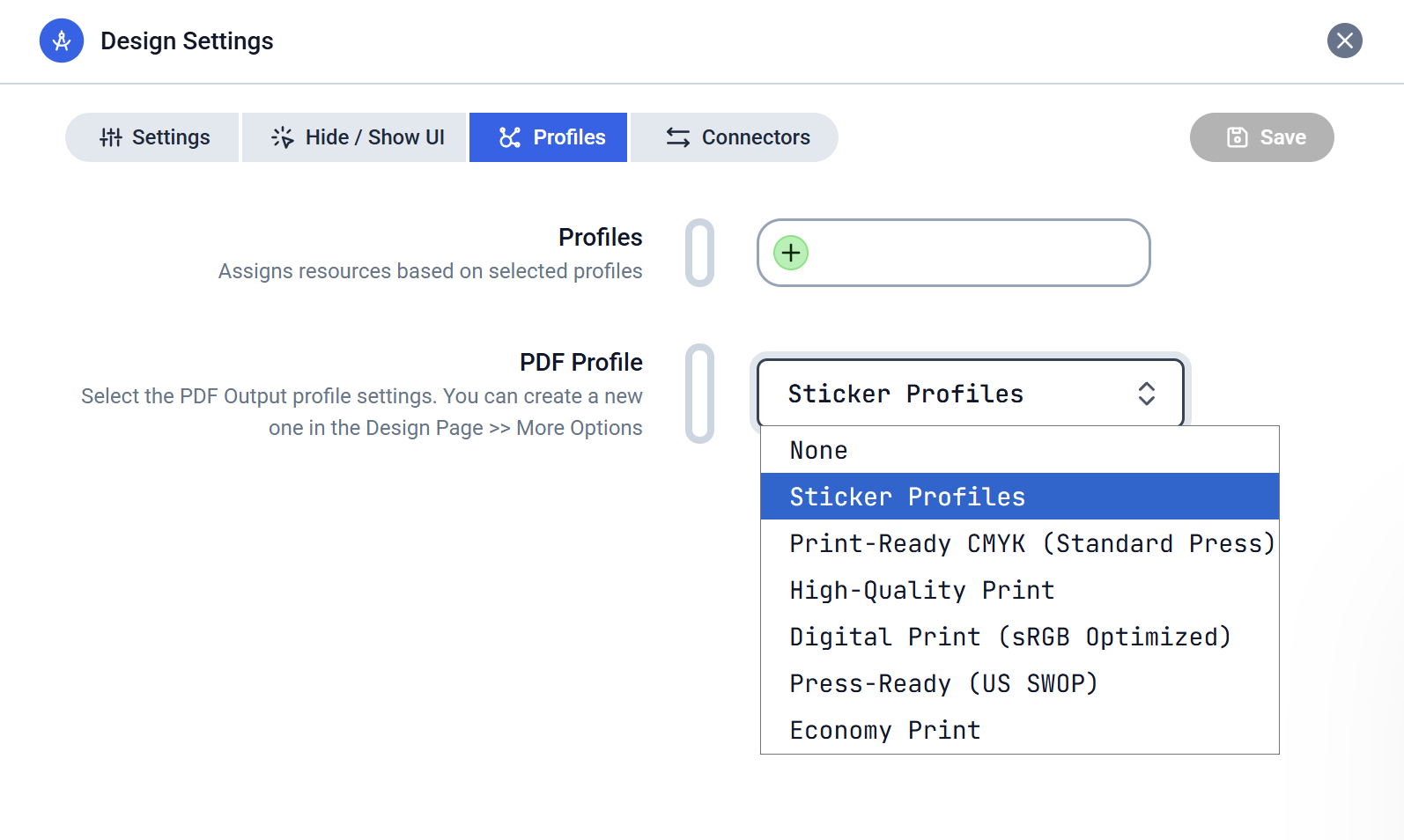Viewport: 1404px width, 840px height.
Task: Close the Design Settings dialog
Action: coord(1344,41)
